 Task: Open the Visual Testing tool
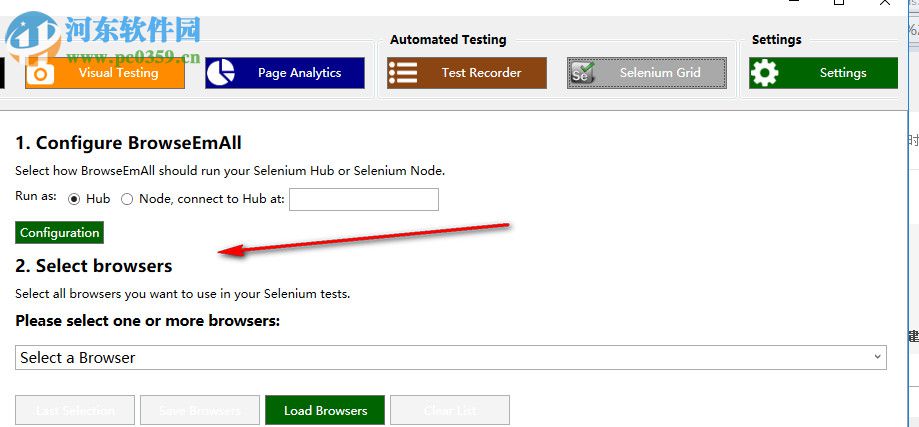[x=105, y=73]
